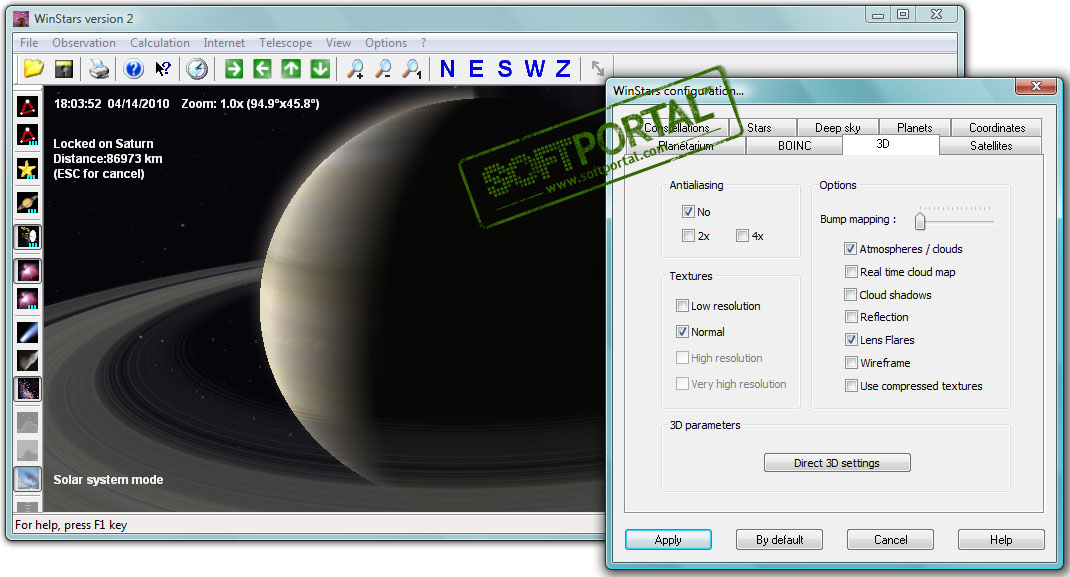Click the green right arrow icon
The width and height of the screenshot is (1070, 577).
(x=234, y=69)
